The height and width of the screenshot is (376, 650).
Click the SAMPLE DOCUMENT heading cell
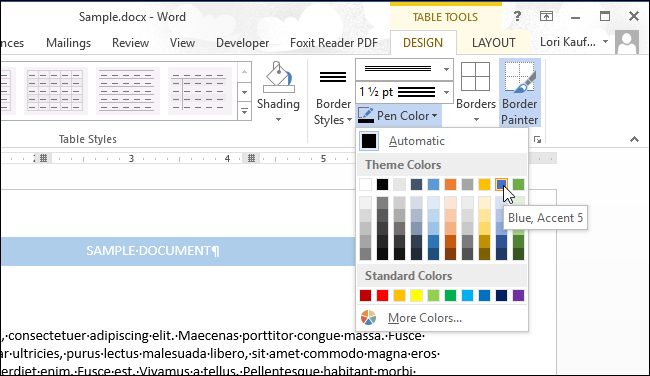[x=178, y=251]
